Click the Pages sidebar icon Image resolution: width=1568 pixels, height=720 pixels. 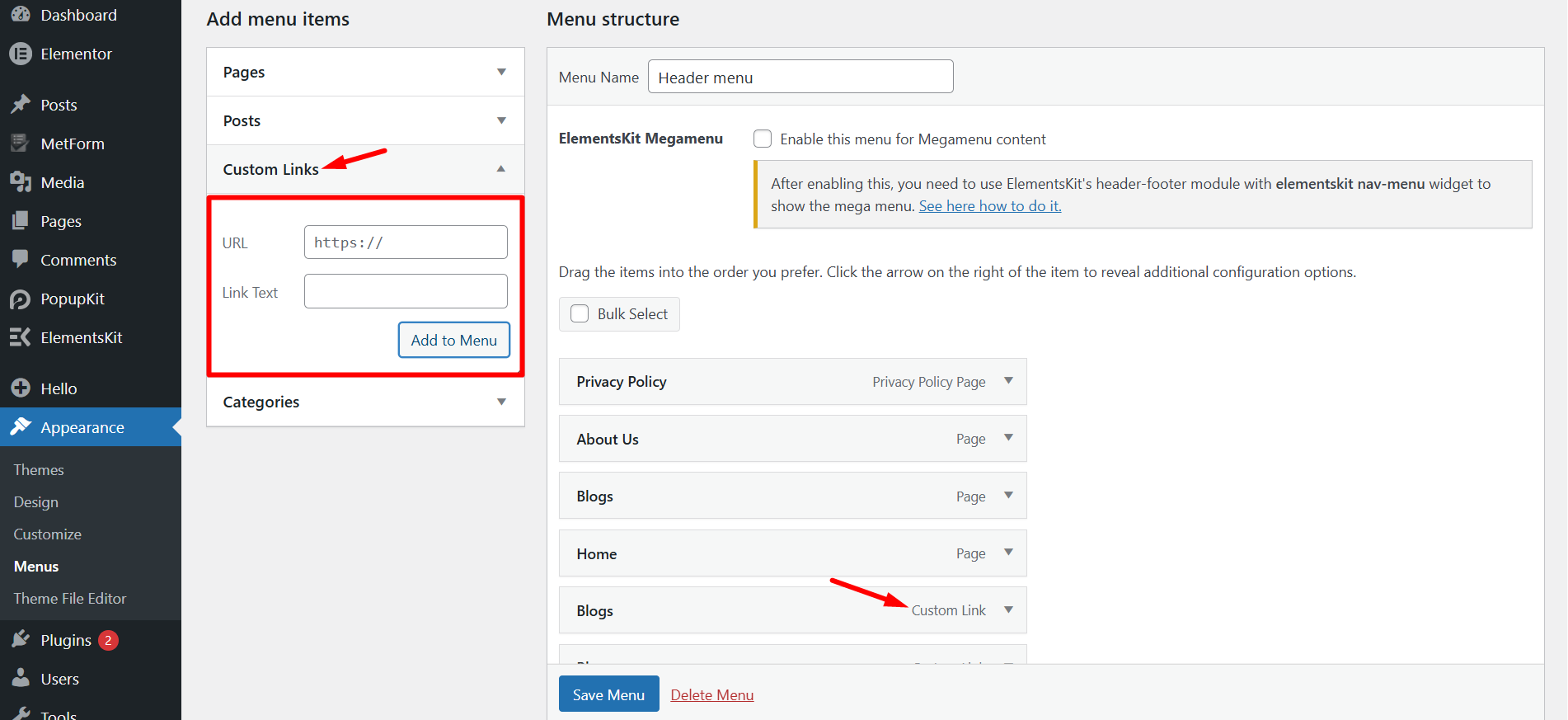(x=21, y=221)
